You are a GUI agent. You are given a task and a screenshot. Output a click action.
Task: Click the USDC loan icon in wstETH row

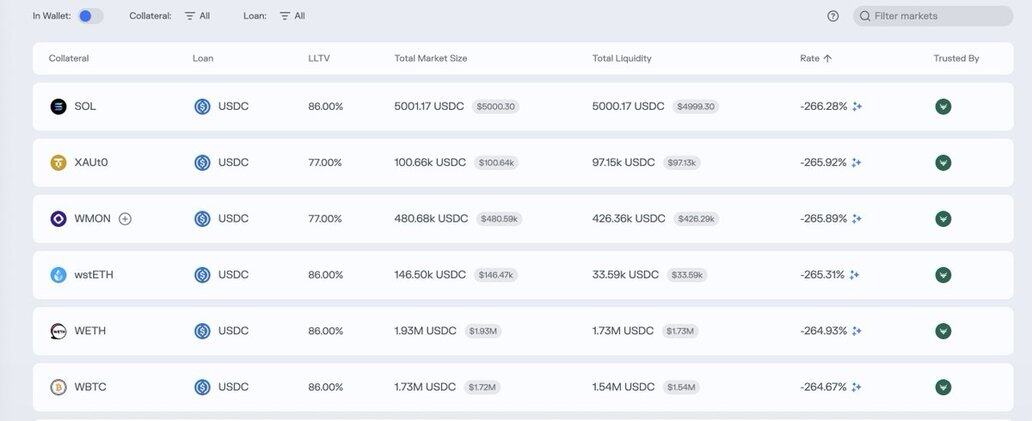pos(202,275)
